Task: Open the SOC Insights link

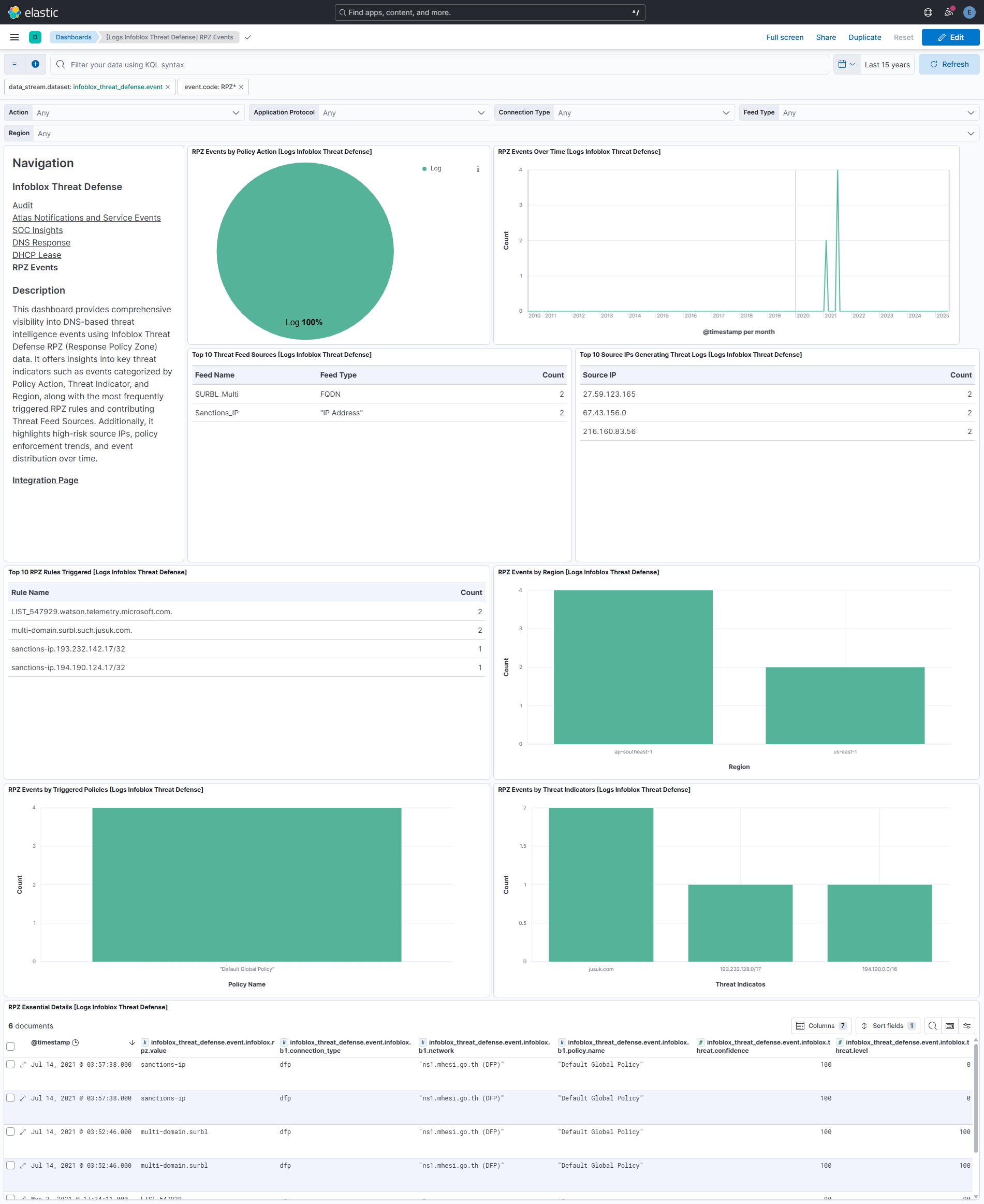Action: (x=37, y=230)
